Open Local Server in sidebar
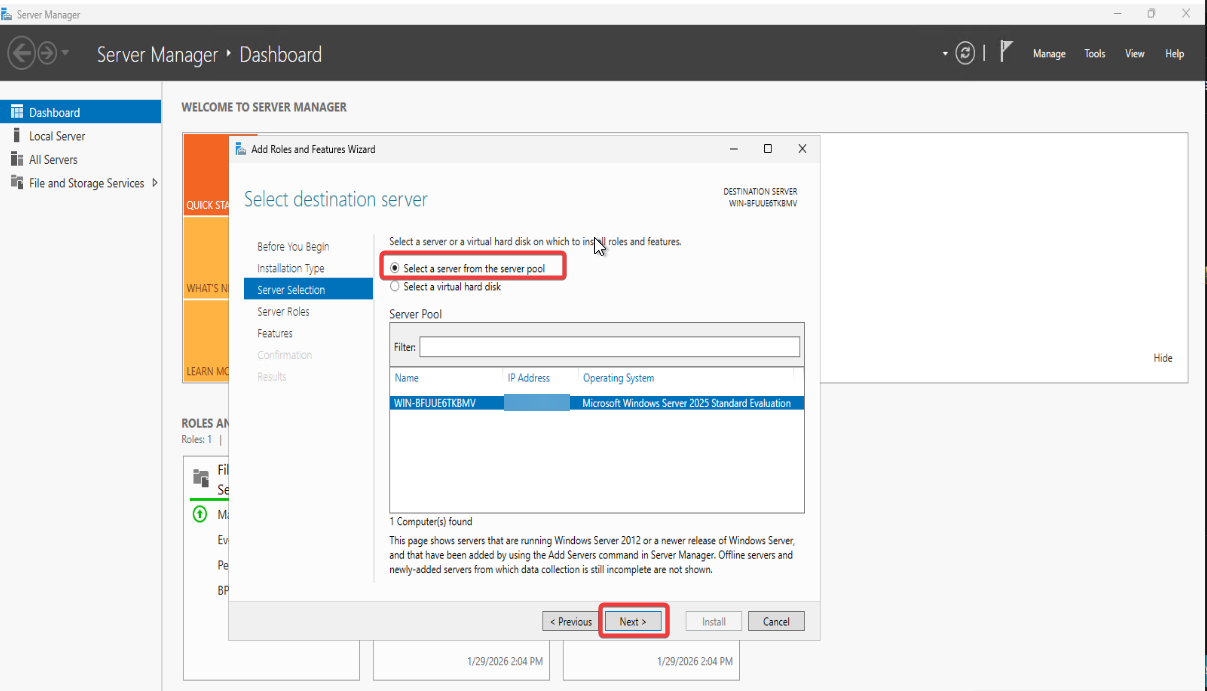 pyautogui.click(x=57, y=136)
